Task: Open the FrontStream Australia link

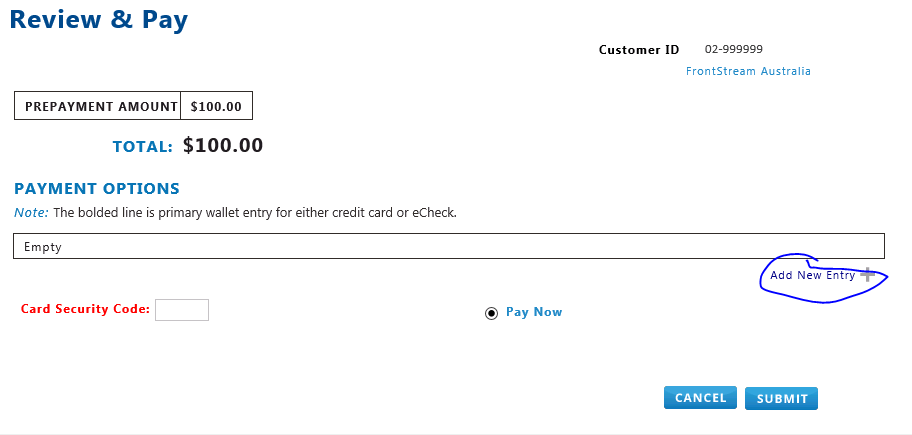Action: coord(748,71)
